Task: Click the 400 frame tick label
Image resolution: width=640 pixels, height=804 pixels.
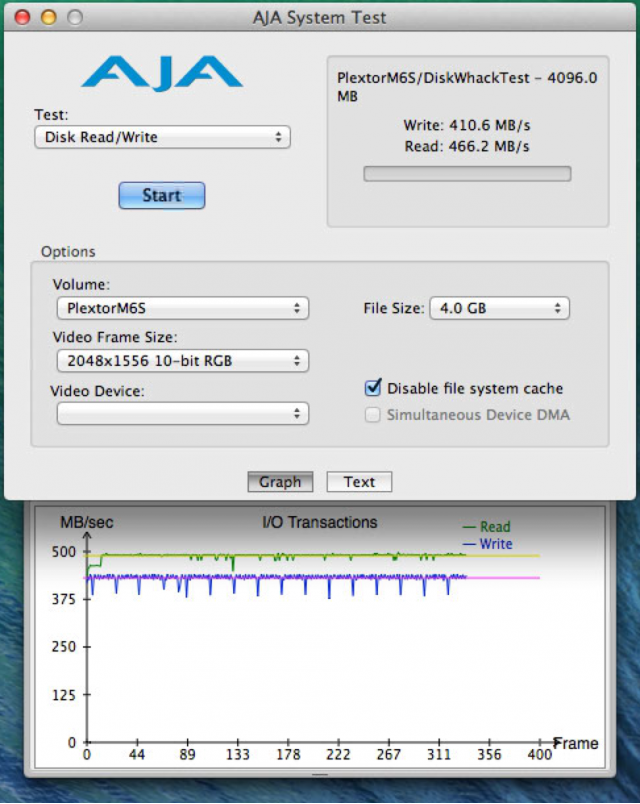Action: tap(539, 755)
